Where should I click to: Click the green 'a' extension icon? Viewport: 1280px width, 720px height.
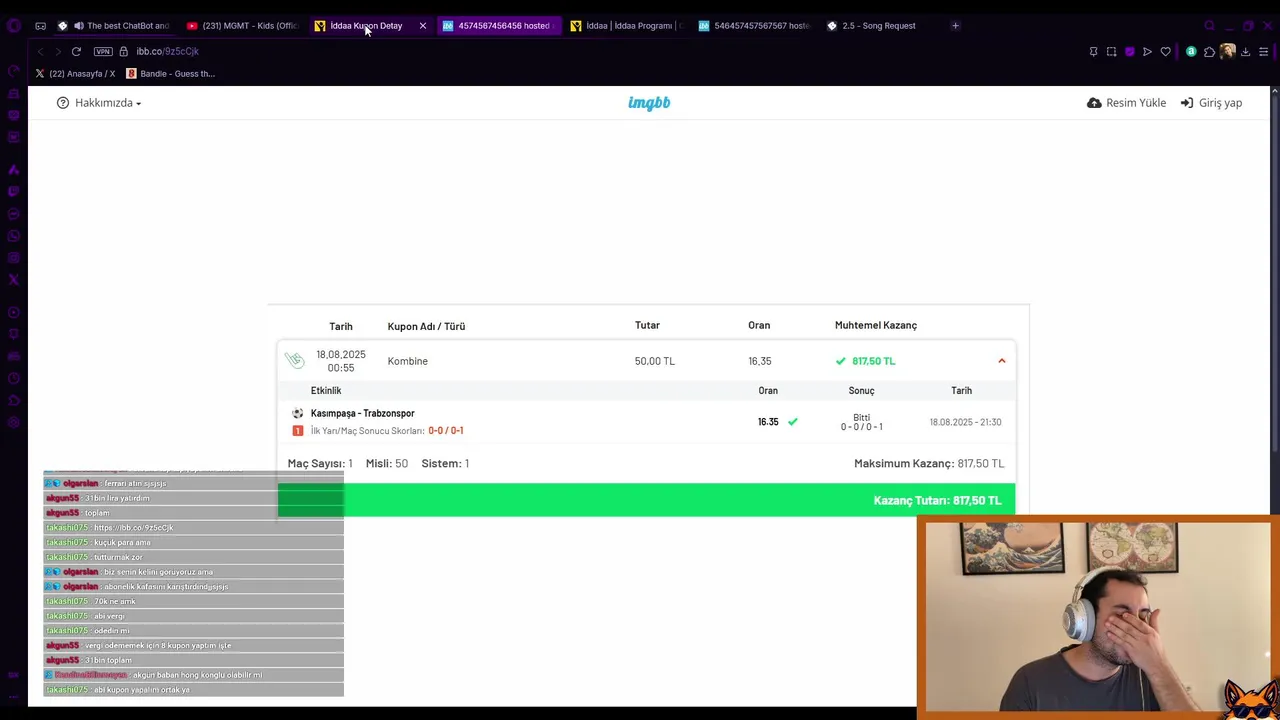coord(1191,52)
